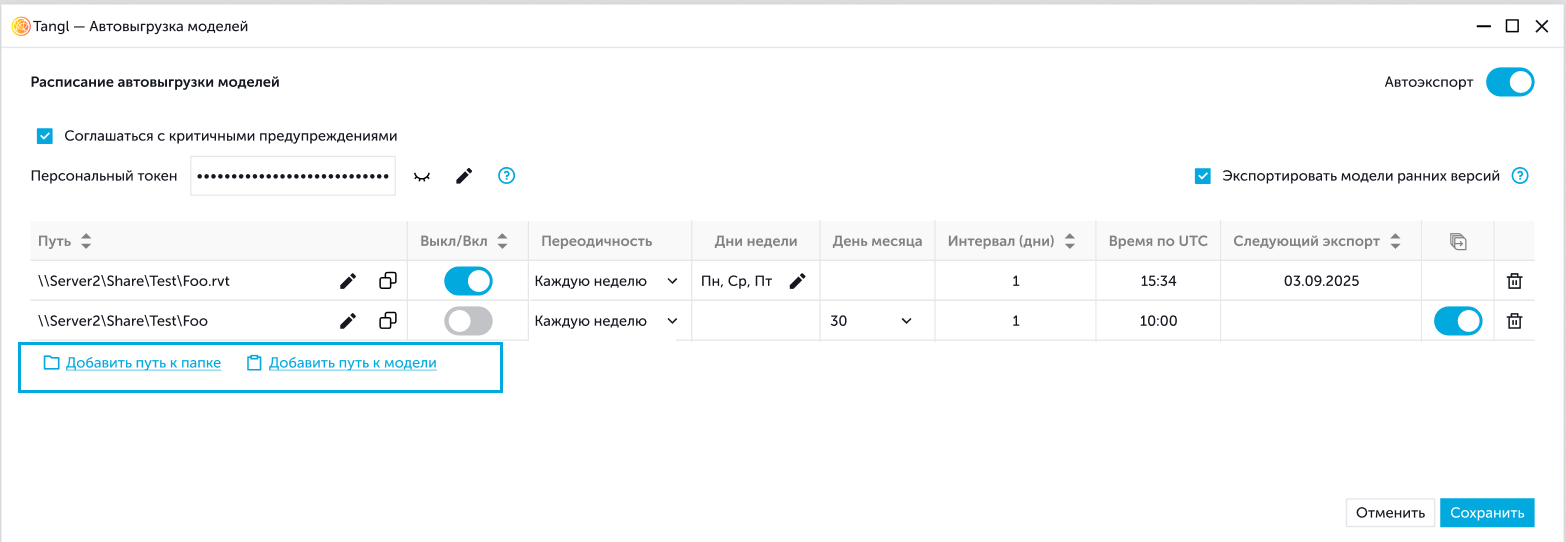Uncheck Экспортировать модели ранних версий

coord(1203,176)
